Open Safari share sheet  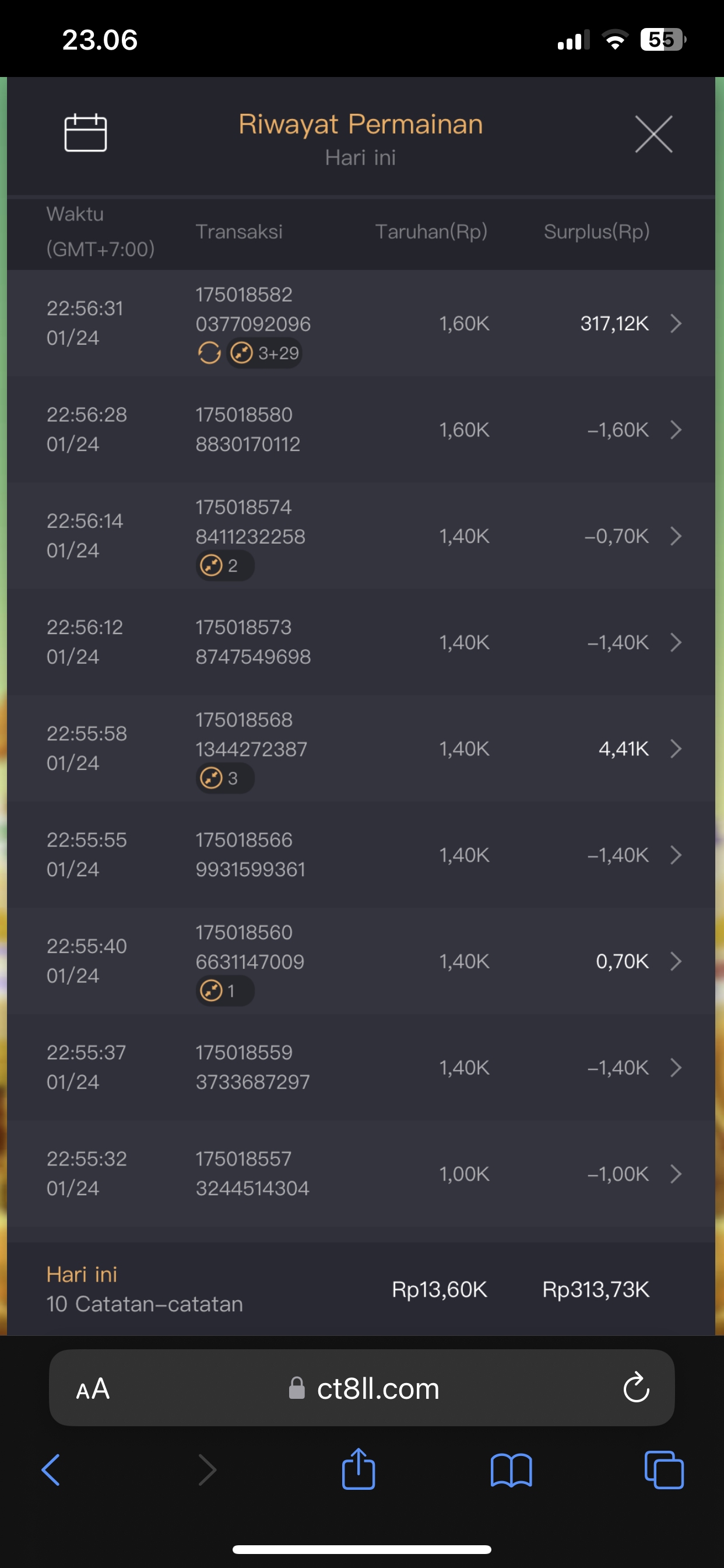pyautogui.click(x=359, y=1469)
